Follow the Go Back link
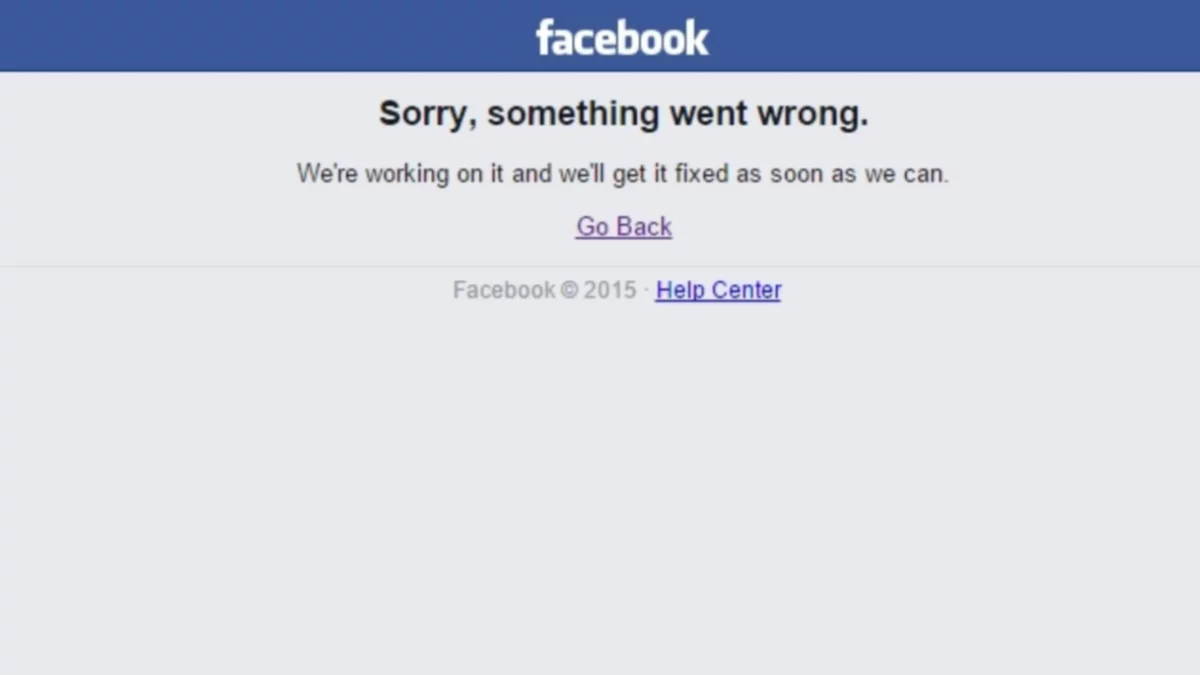 point(624,227)
